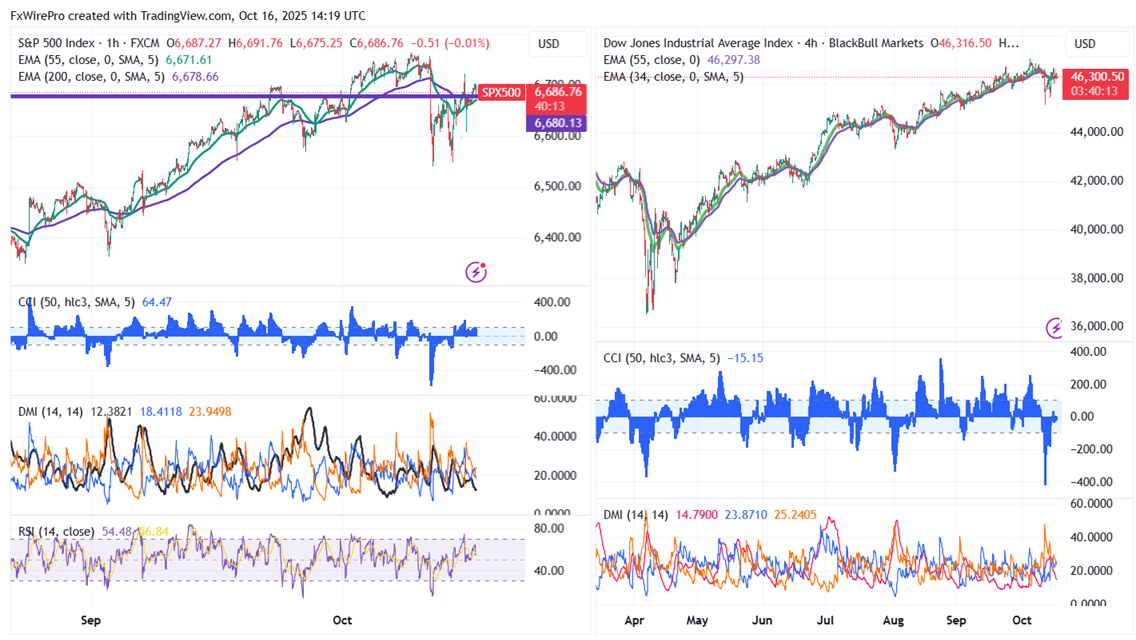Click the lightning replay icon on S&P 500 chart
Image resolution: width=1136 pixels, height=640 pixels.
[x=476, y=272]
